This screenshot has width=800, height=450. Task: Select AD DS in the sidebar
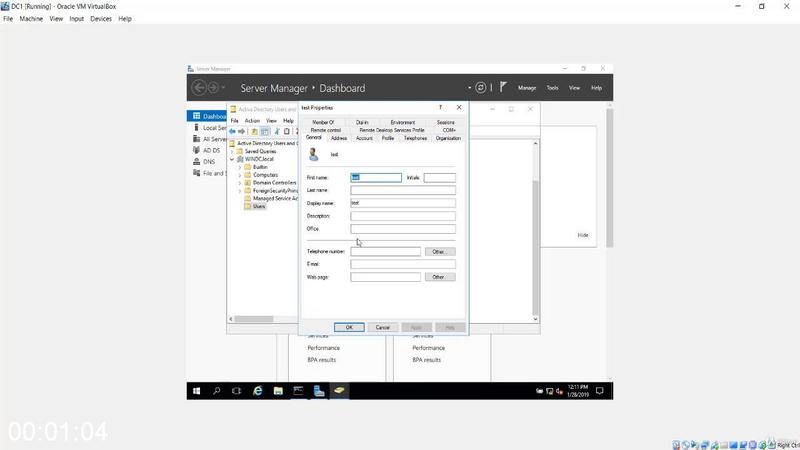click(207, 150)
